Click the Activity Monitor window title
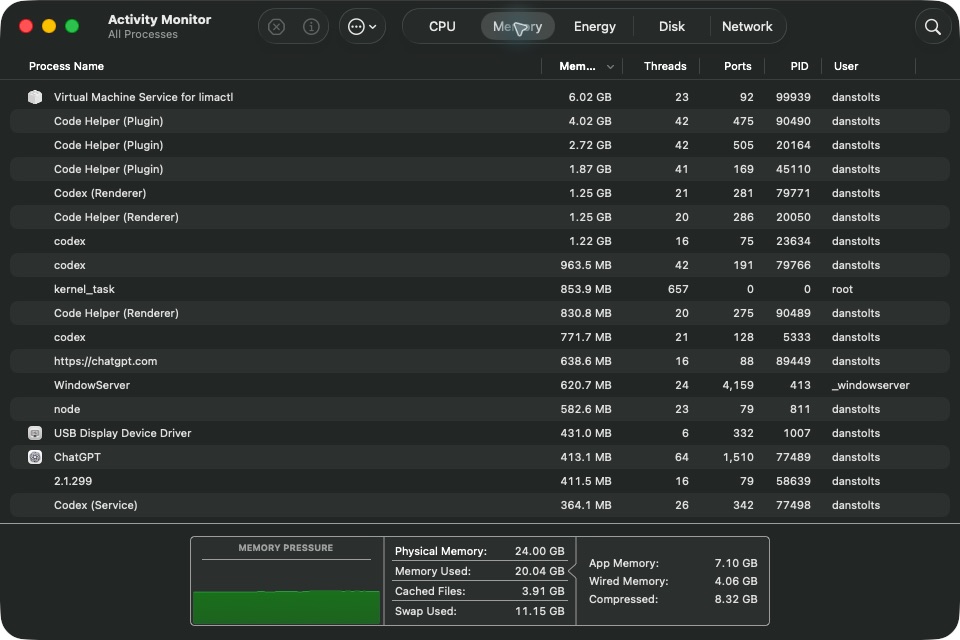Viewport: 960px width, 640px height. point(159,20)
